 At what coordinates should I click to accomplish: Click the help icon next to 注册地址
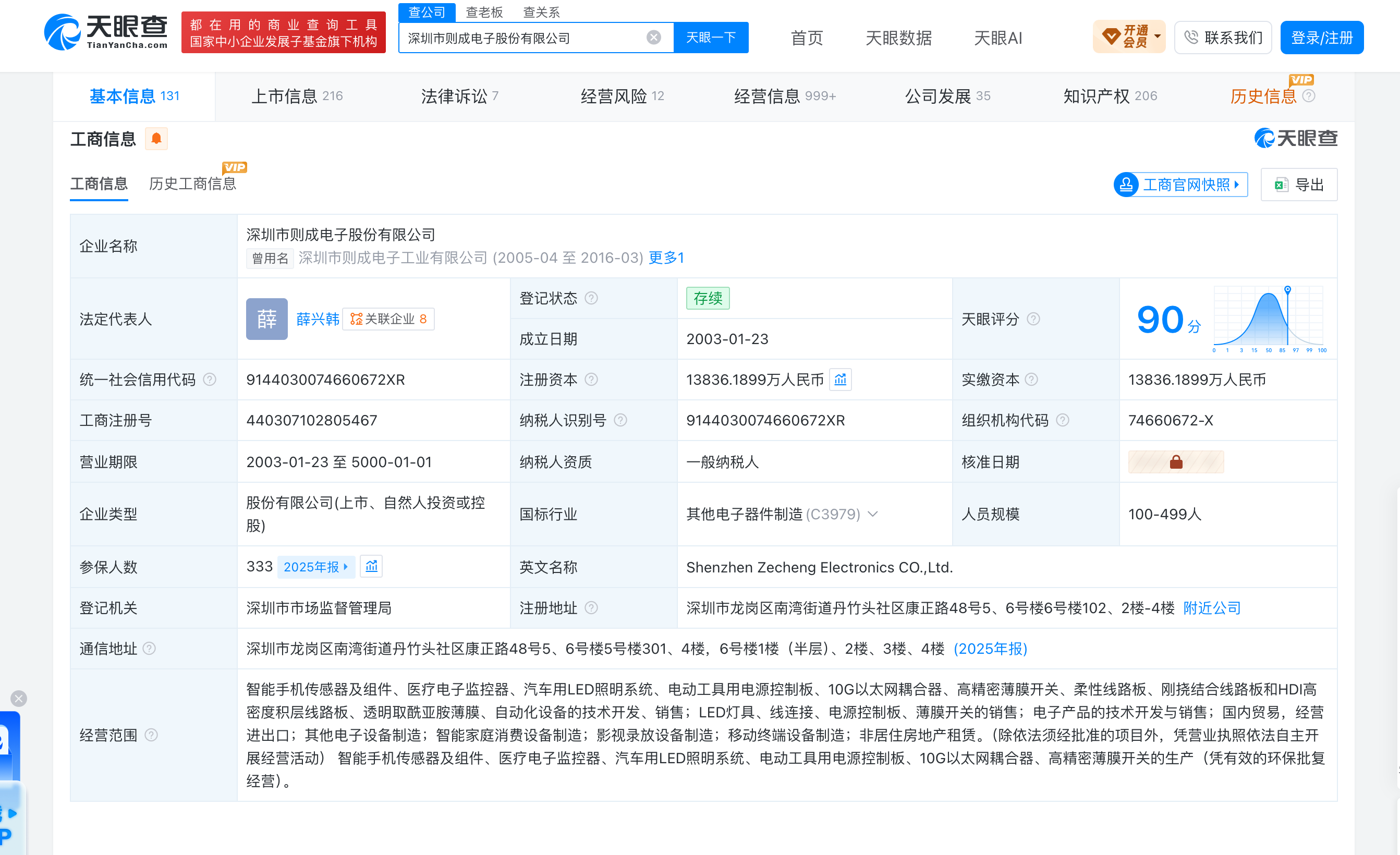point(591,608)
